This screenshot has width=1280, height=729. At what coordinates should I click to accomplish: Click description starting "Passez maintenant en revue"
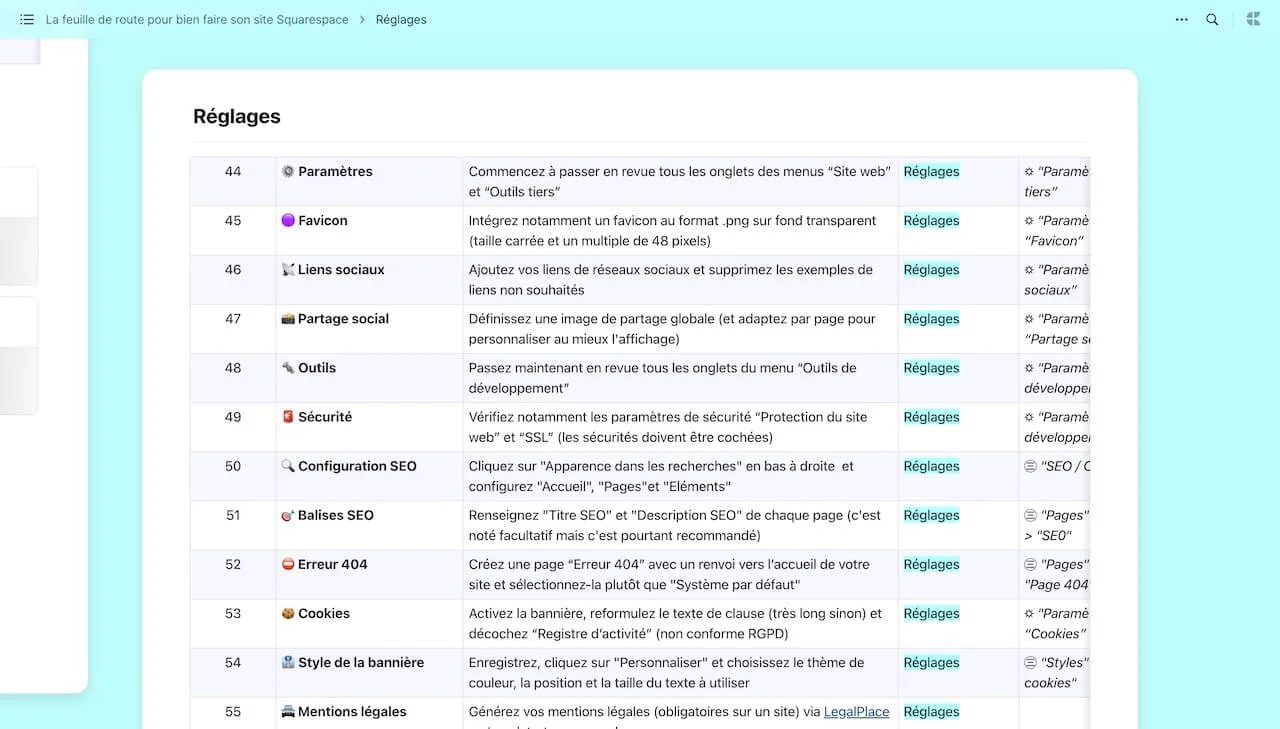coord(662,377)
